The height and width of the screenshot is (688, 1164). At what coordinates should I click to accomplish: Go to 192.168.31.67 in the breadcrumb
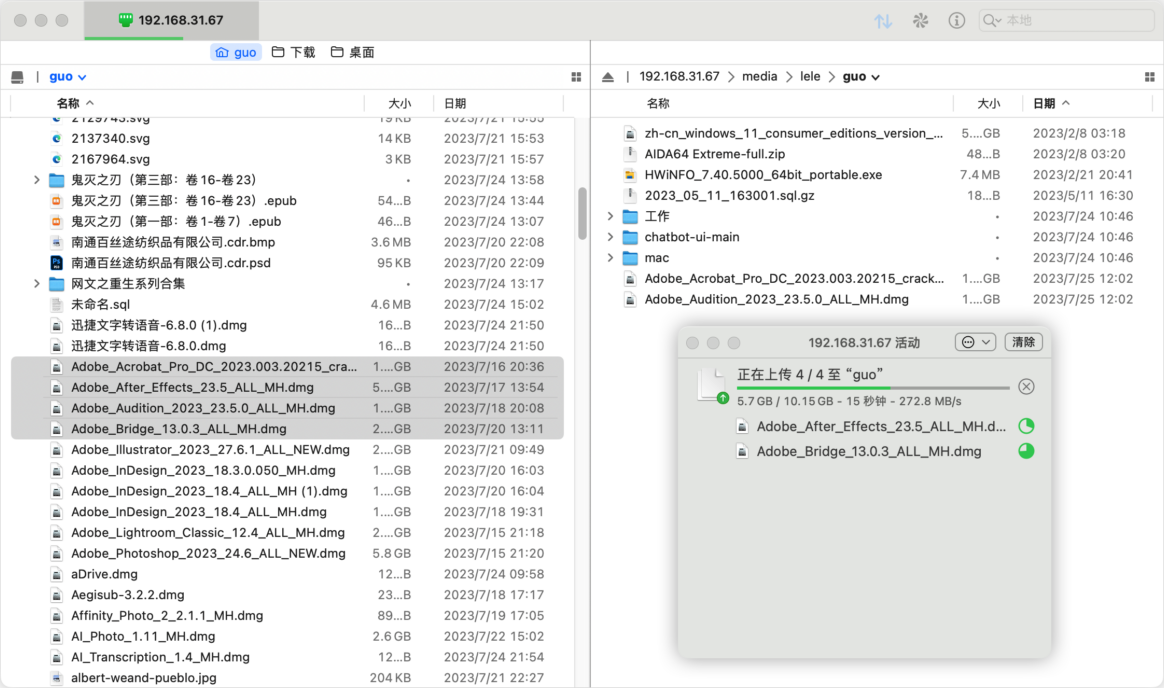tap(679, 76)
